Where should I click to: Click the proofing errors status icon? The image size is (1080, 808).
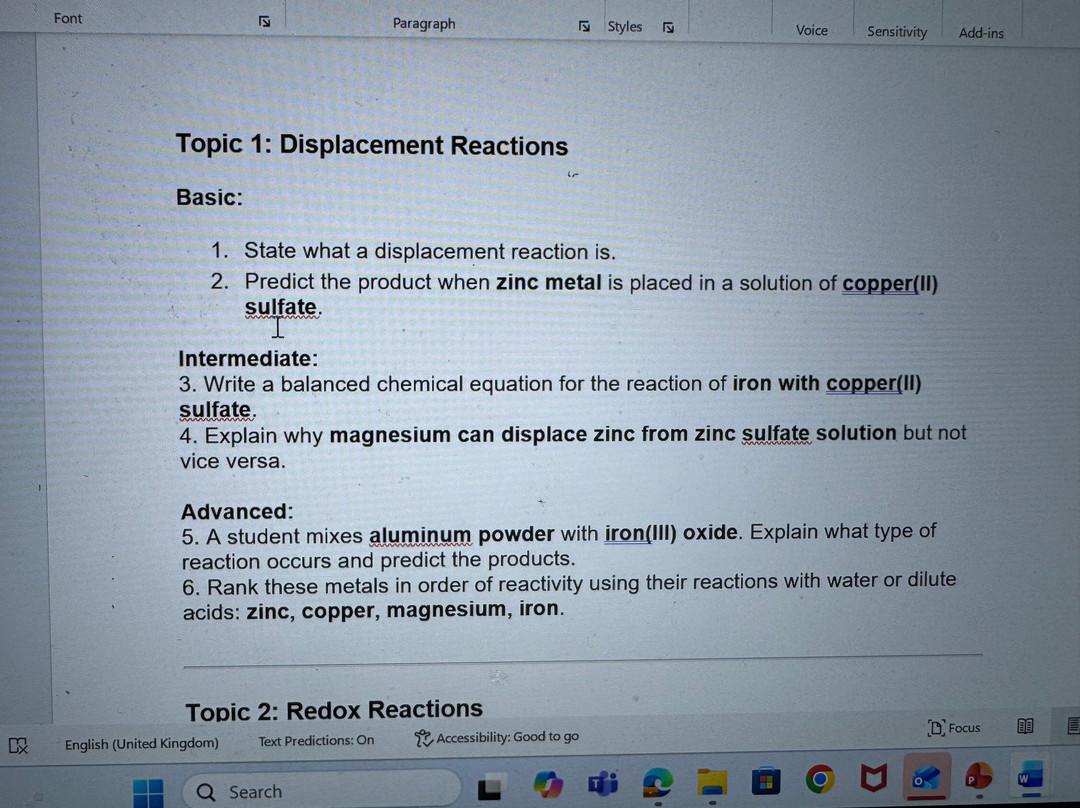[x=17, y=745]
